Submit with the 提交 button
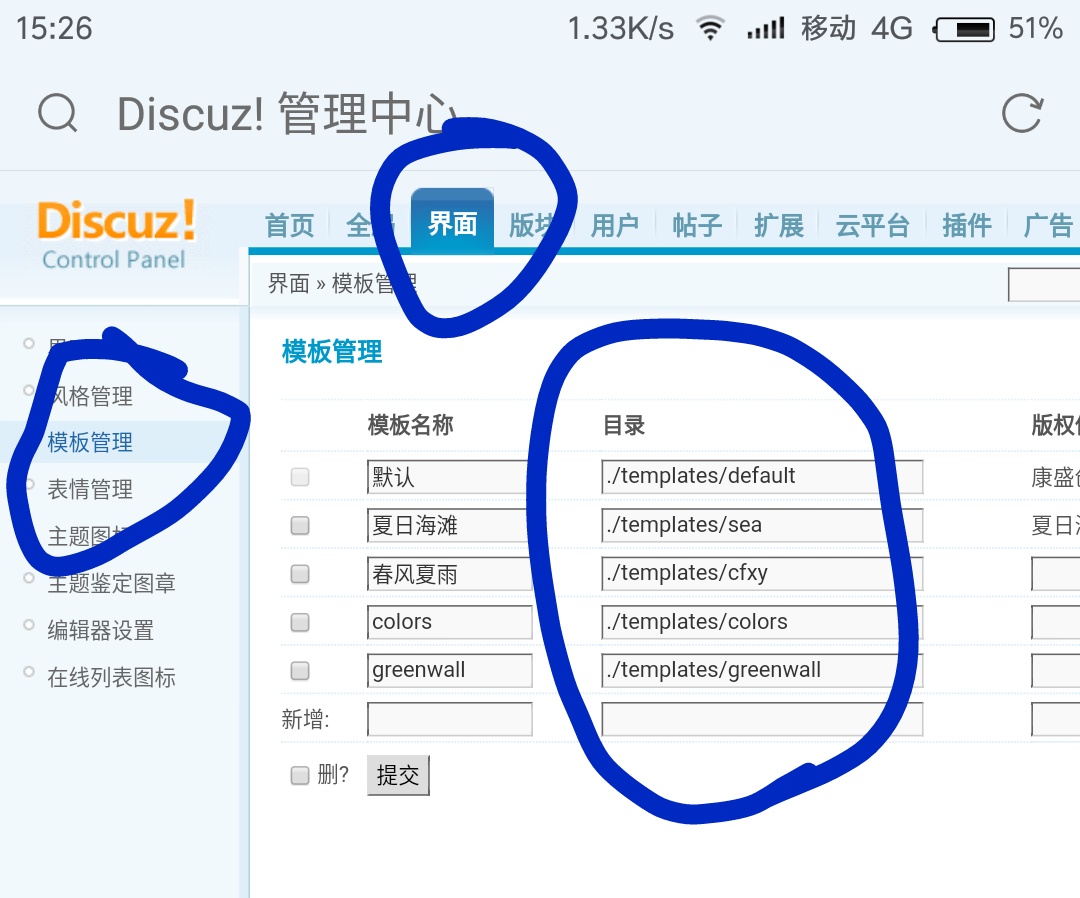The height and width of the screenshot is (898, 1080). click(398, 775)
